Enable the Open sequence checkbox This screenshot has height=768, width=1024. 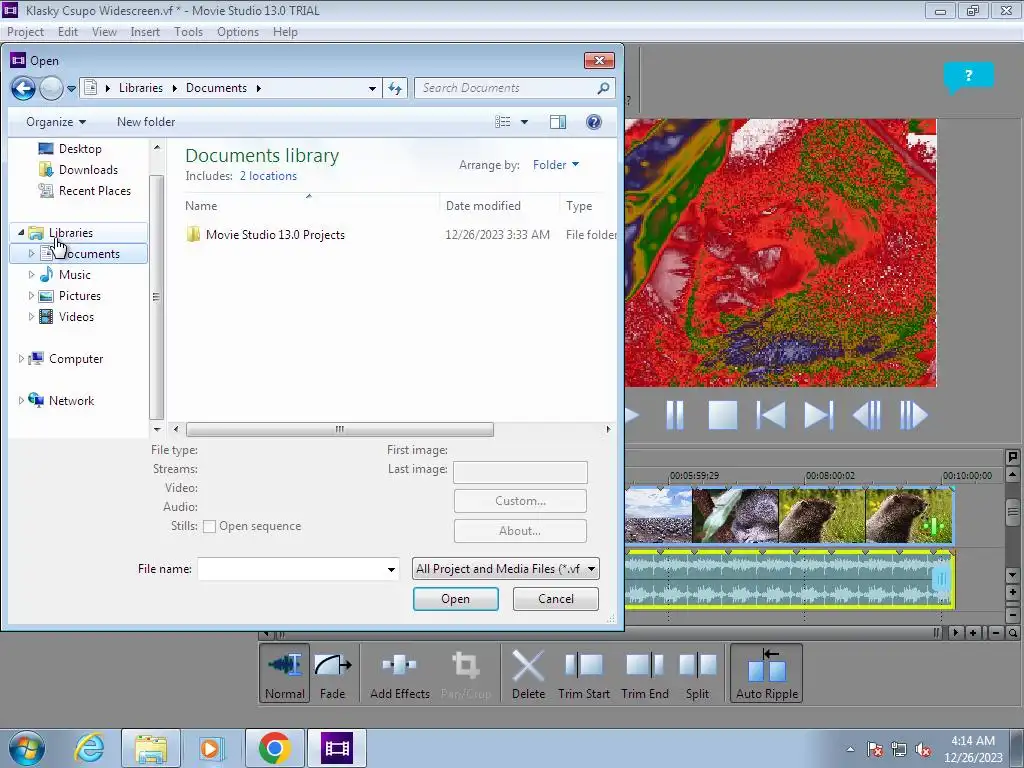tap(210, 526)
